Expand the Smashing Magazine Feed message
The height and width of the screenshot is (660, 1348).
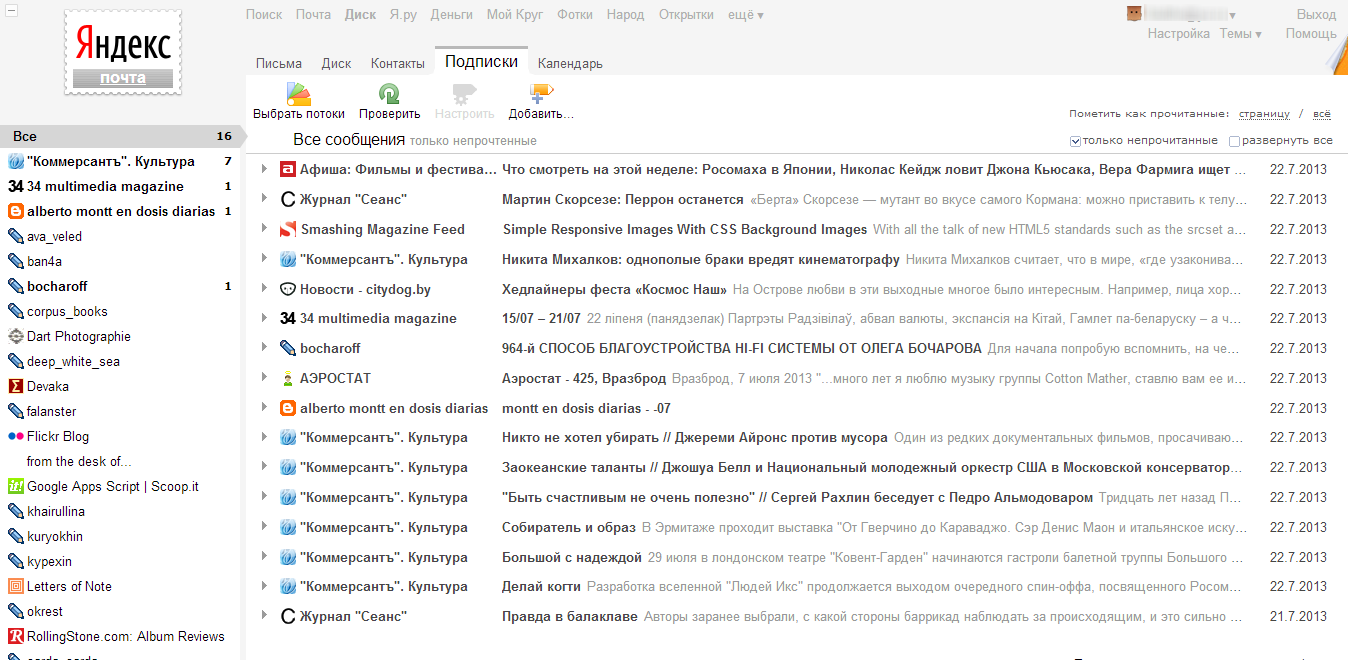click(264, 229)
